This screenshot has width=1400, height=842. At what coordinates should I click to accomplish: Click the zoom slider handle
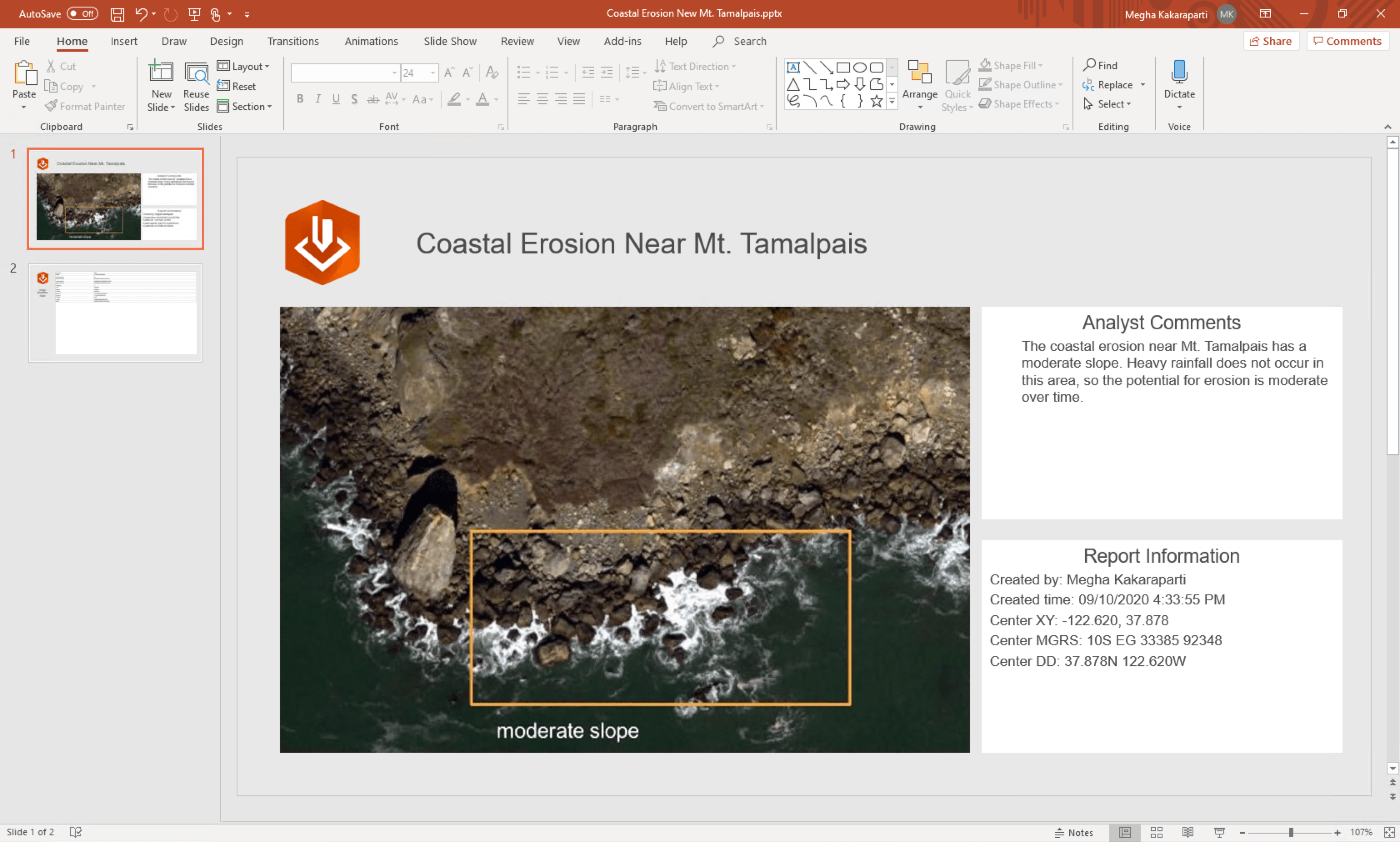point(1290,832)
